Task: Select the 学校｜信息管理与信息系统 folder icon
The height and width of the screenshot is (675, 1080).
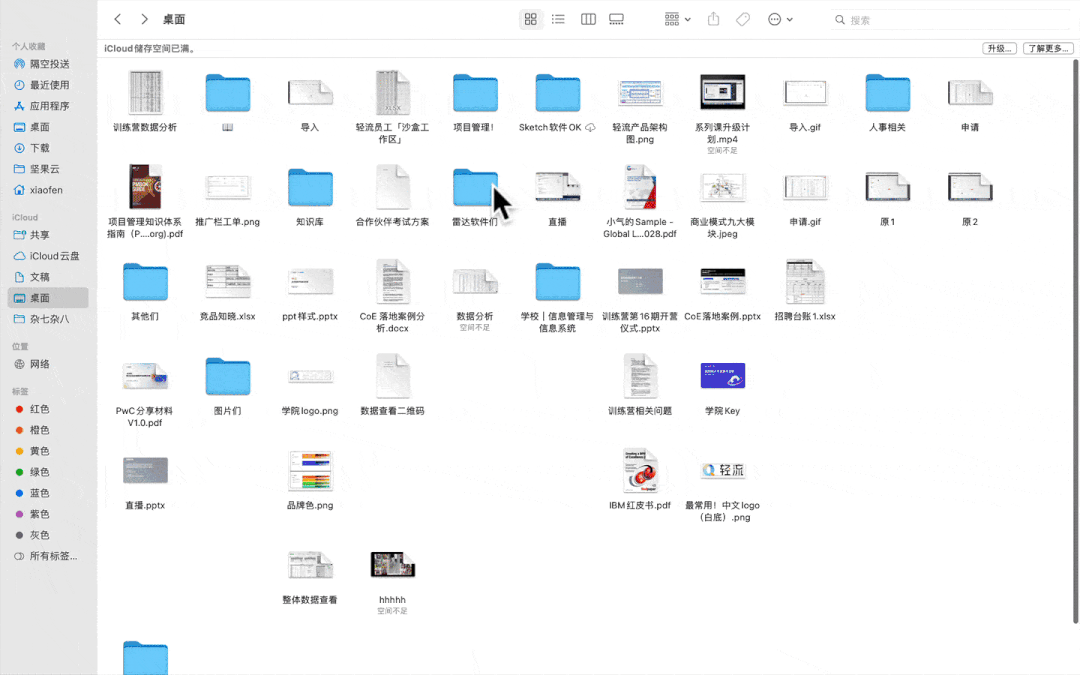Action: (x=558, y=282)
